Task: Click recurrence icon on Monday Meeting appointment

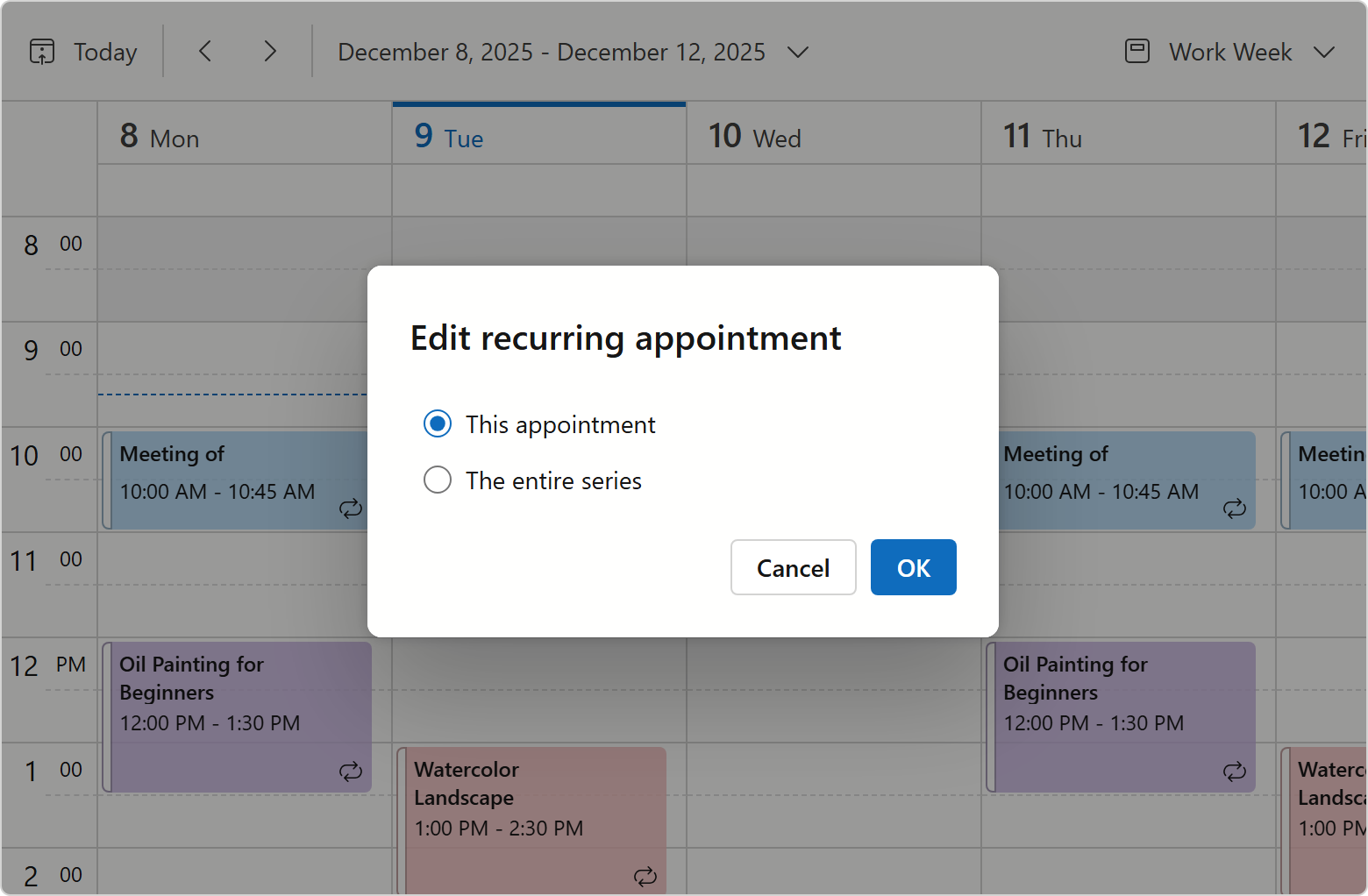Action: click(x=351, y=508)
